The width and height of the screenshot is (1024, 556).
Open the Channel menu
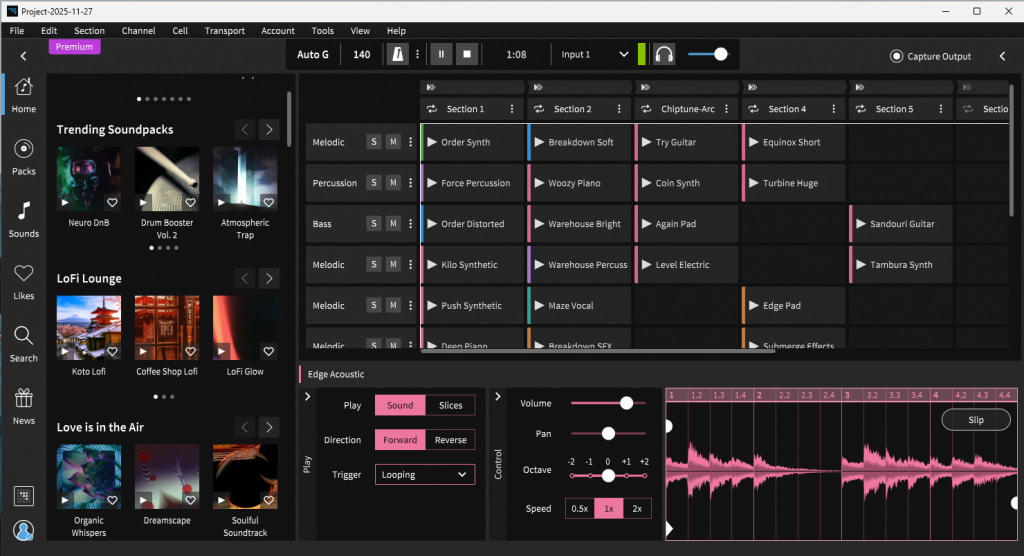[x=138, y=31]
